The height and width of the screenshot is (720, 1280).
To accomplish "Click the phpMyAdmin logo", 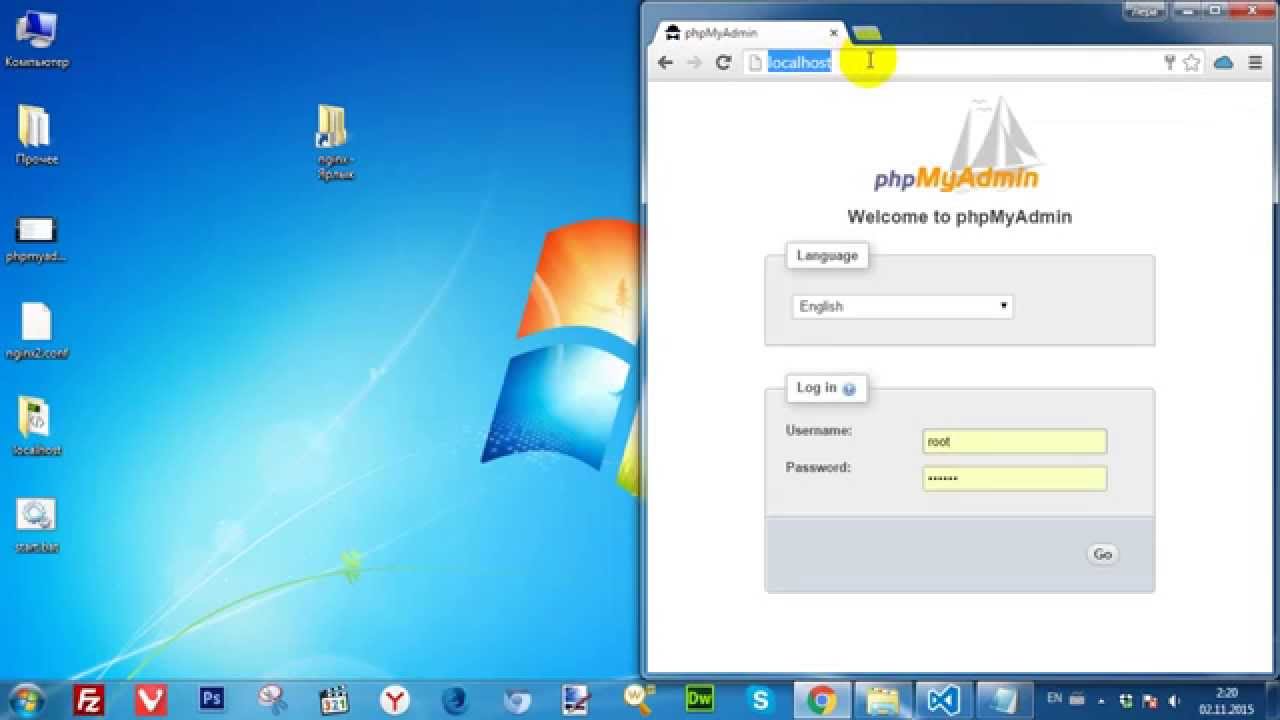I will point(958,145).
